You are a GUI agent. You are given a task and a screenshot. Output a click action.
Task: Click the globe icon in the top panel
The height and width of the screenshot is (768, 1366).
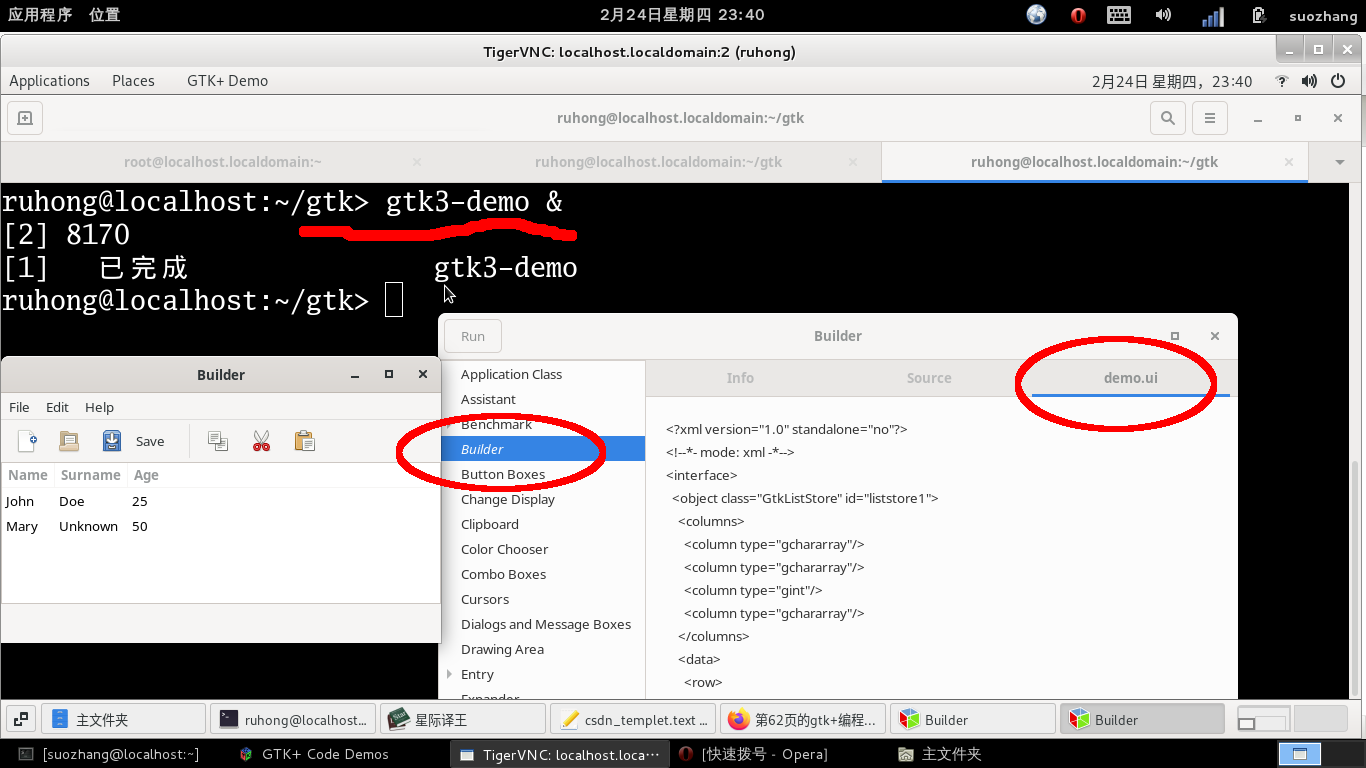point(1036,15)
